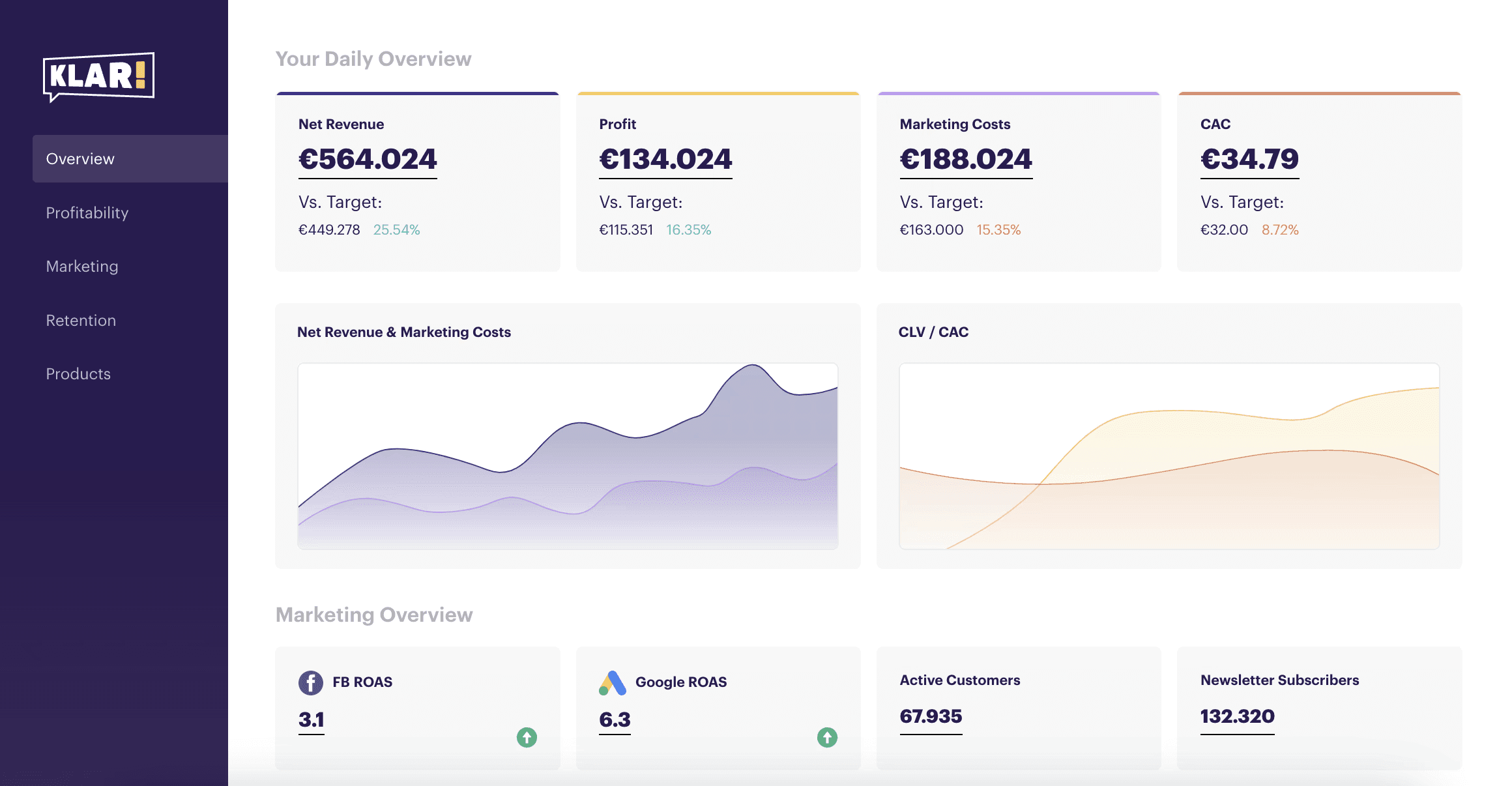The image size is (1512, 786).
Task: Open the Overview section in sidebar
Action: (130, 158)
